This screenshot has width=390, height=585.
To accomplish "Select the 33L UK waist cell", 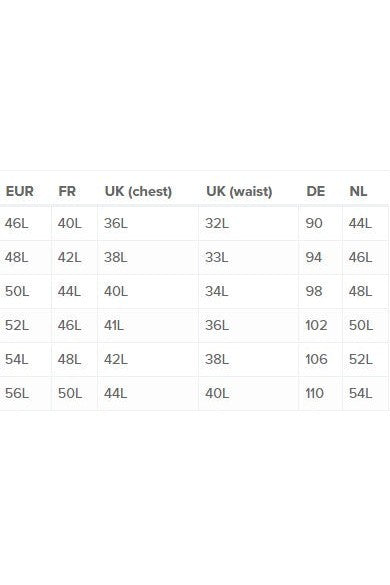I will 216,257.
